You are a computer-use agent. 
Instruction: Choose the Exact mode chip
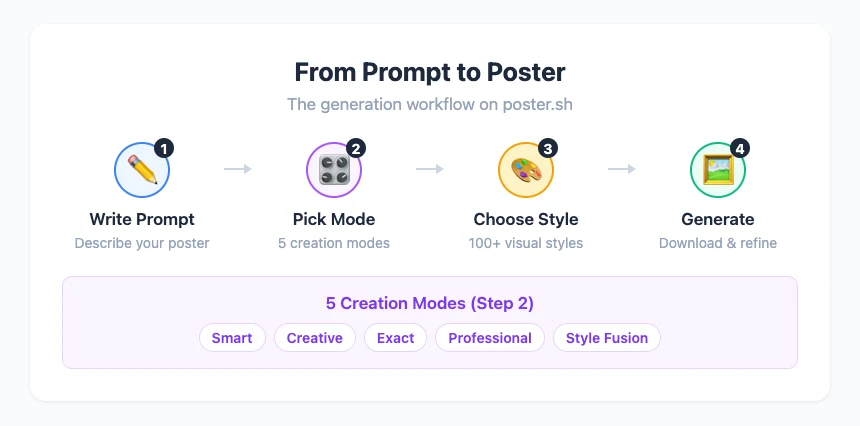395,338
